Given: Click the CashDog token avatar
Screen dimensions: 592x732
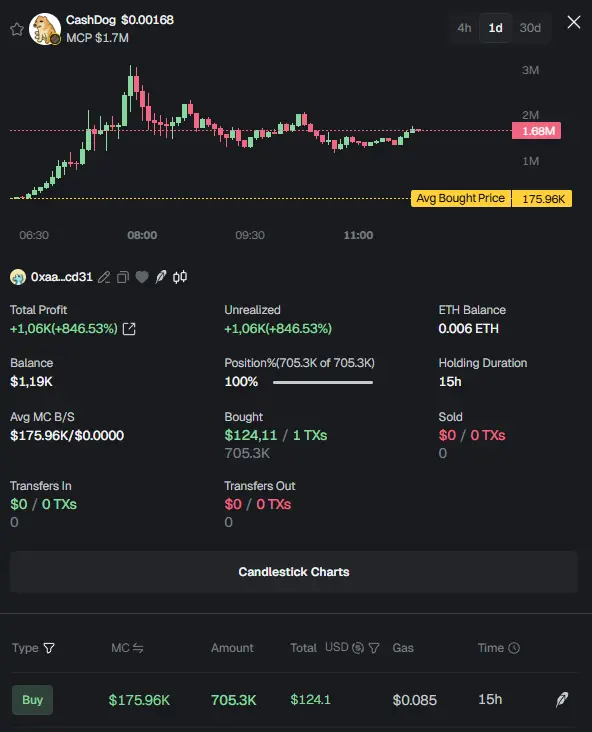Looking at the screenshot, I should pyautogui.click(x=45, y=29).
